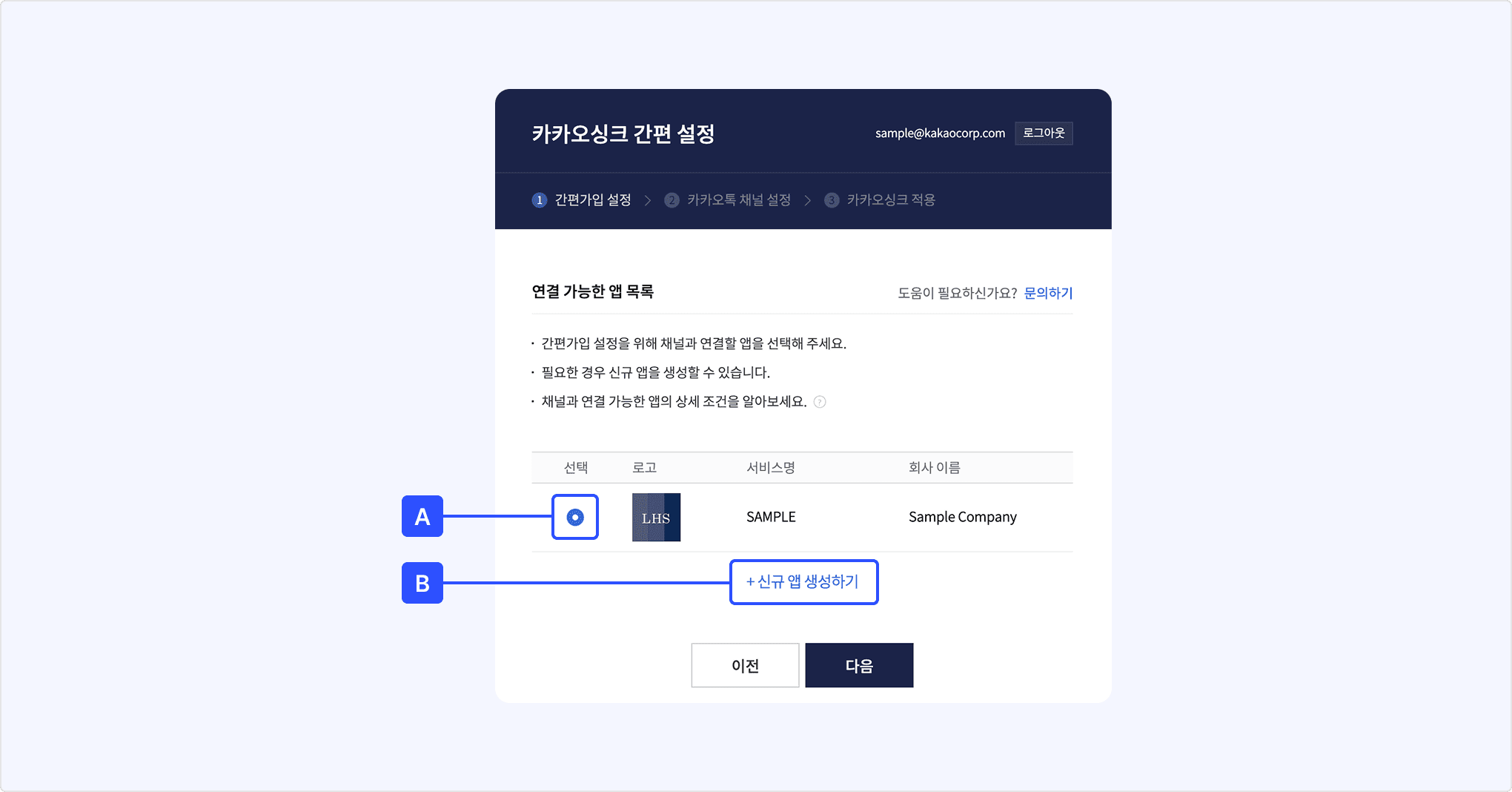Select the SAMPLE app radio button
Screen dimensions: 1512x792
tap(575, 517)
